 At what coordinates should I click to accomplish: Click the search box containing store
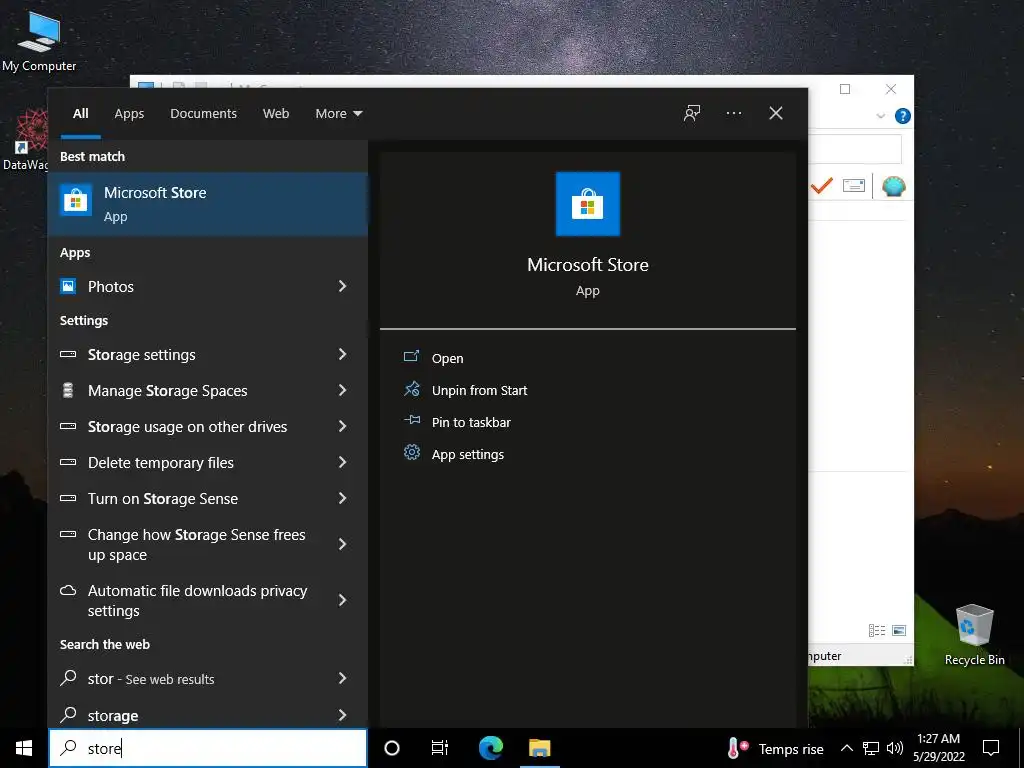[208, 748]
